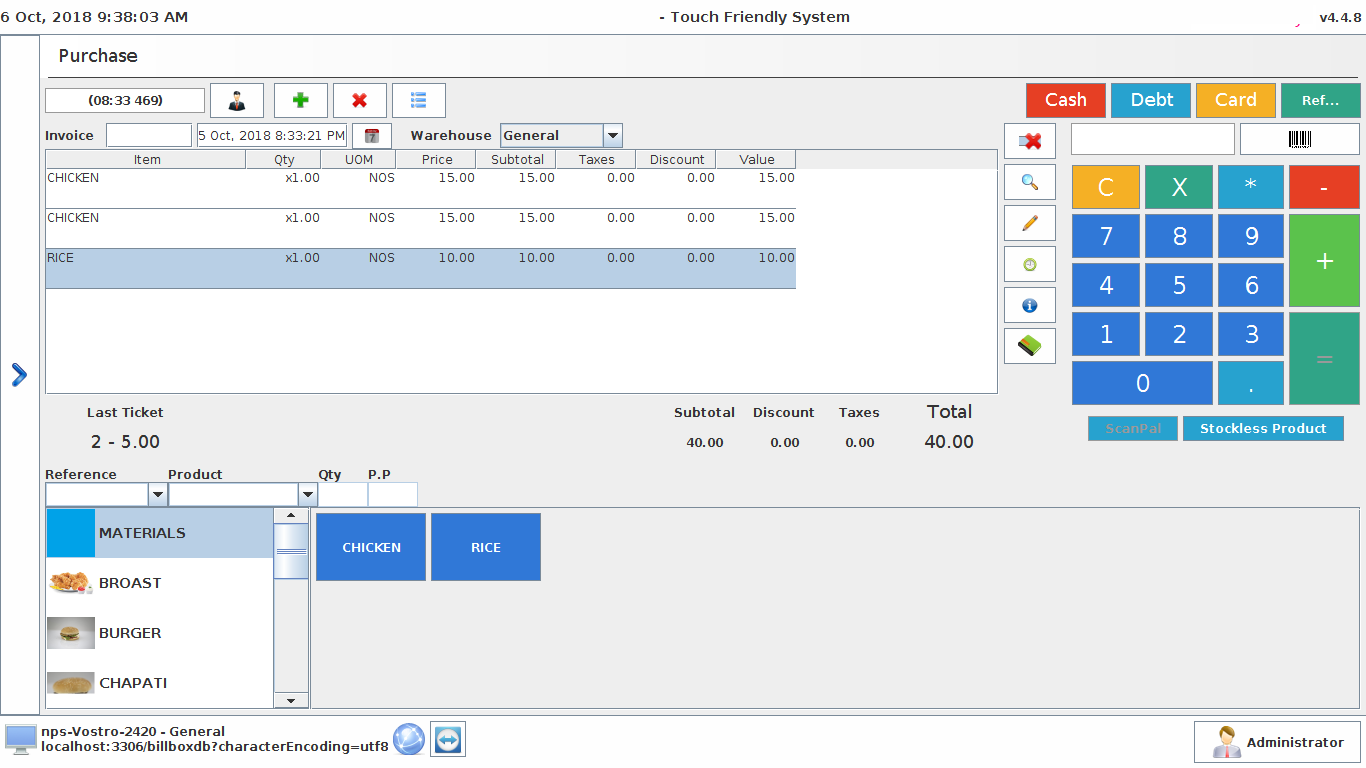Open the Product combo box arrow
Image resolution: width=1366 pixels, height=768 pixels.
307,494
